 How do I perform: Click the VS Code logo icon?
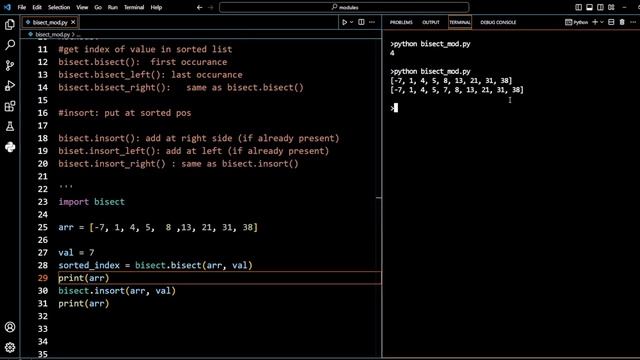tap(7, 7)
